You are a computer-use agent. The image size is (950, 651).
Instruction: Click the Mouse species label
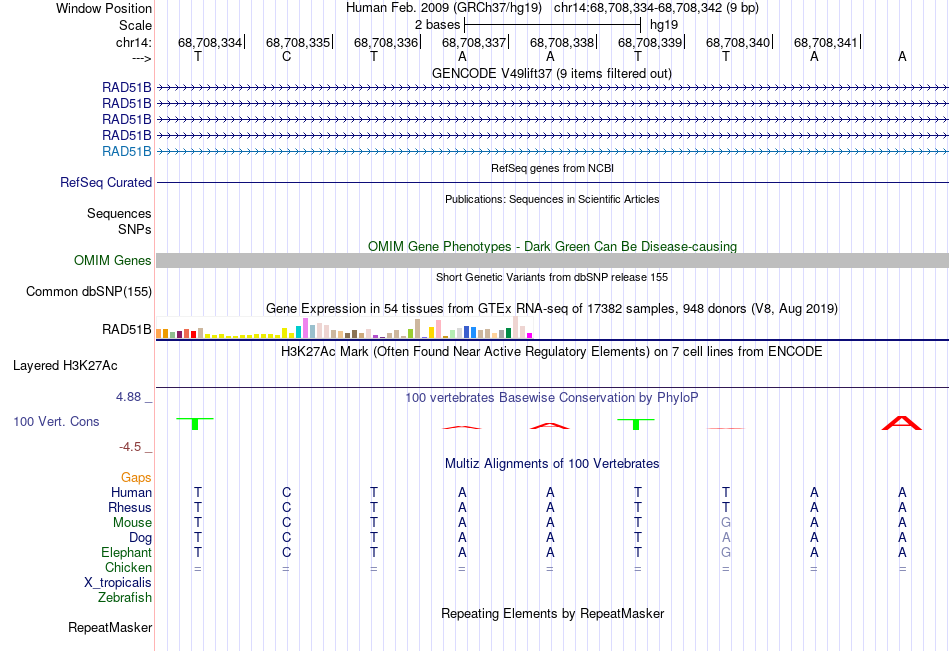coord(132,523)
